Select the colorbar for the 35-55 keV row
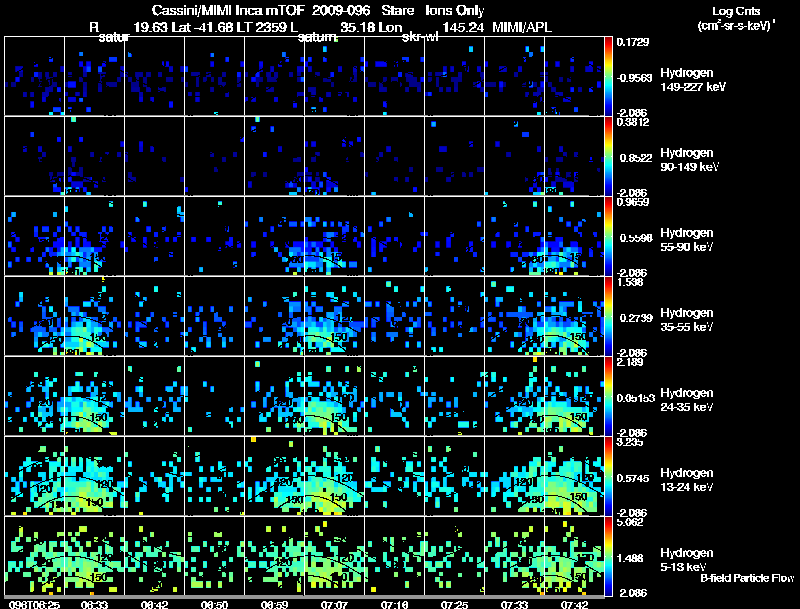Viewport: 800px width, 609px height. coord(608,317)
